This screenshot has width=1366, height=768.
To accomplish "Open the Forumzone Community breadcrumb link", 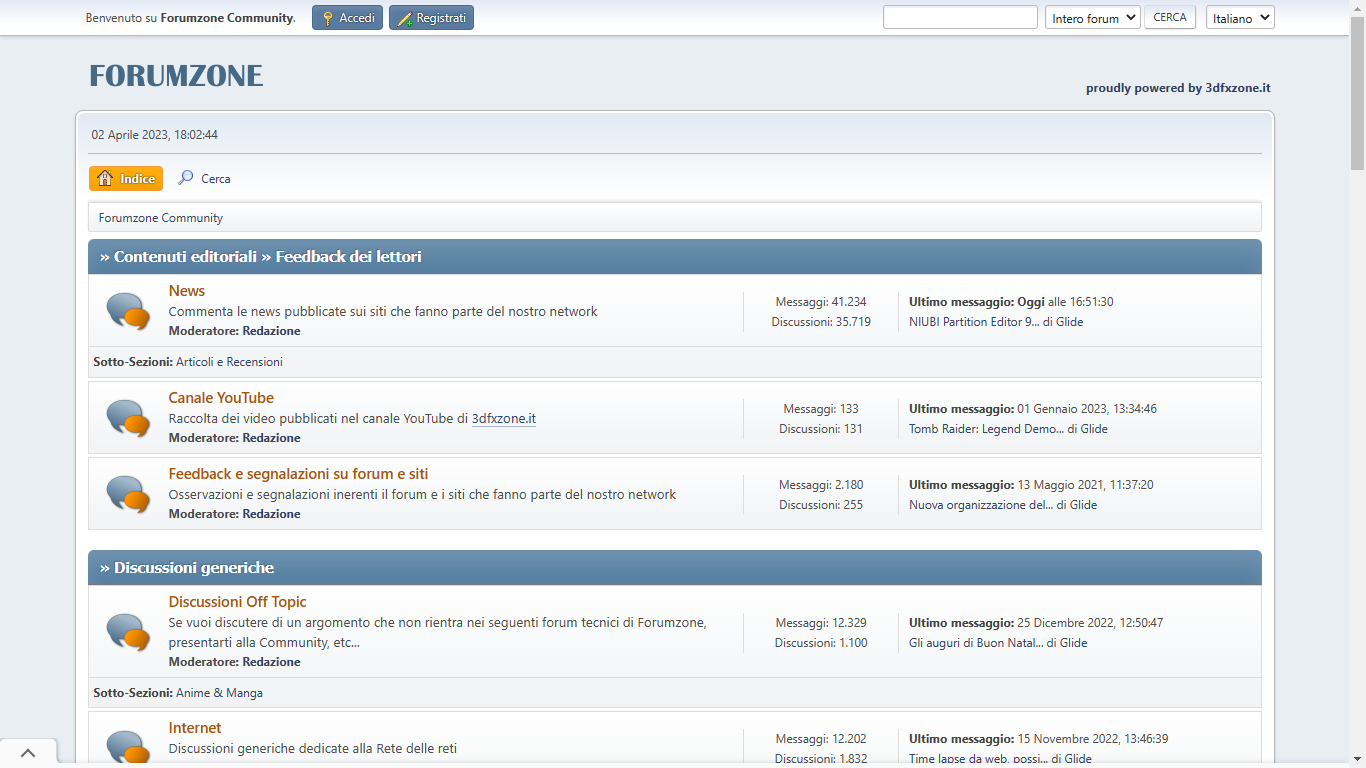I will pyautogui.click(x=161, y=217).
